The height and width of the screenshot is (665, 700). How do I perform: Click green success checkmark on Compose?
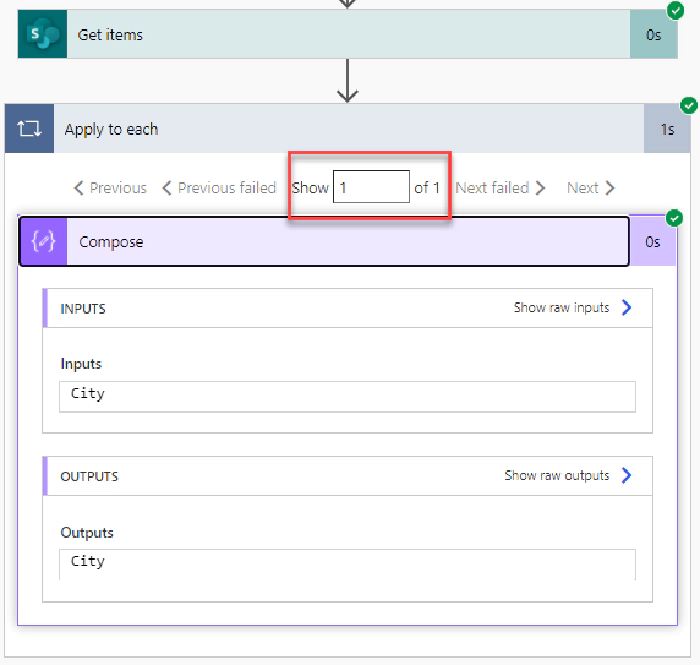click(674, 218)
